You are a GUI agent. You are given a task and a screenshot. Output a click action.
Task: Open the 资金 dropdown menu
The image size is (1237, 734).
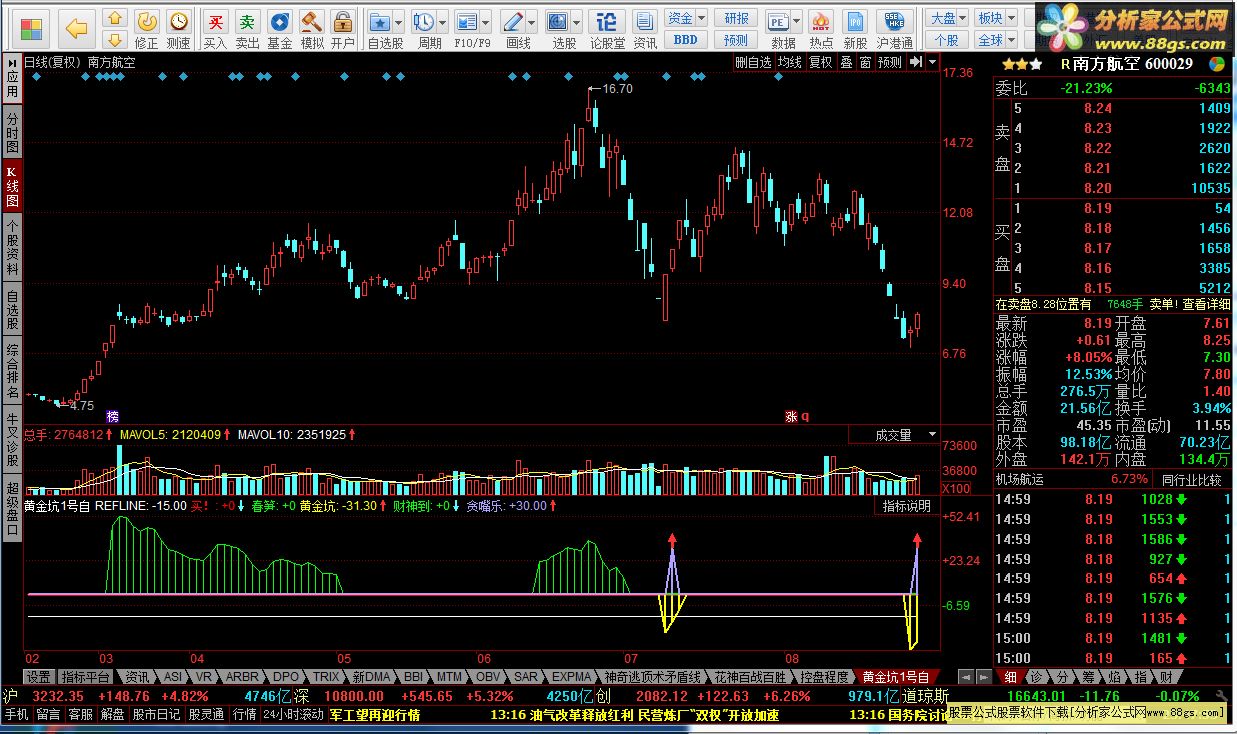[686, 18]
